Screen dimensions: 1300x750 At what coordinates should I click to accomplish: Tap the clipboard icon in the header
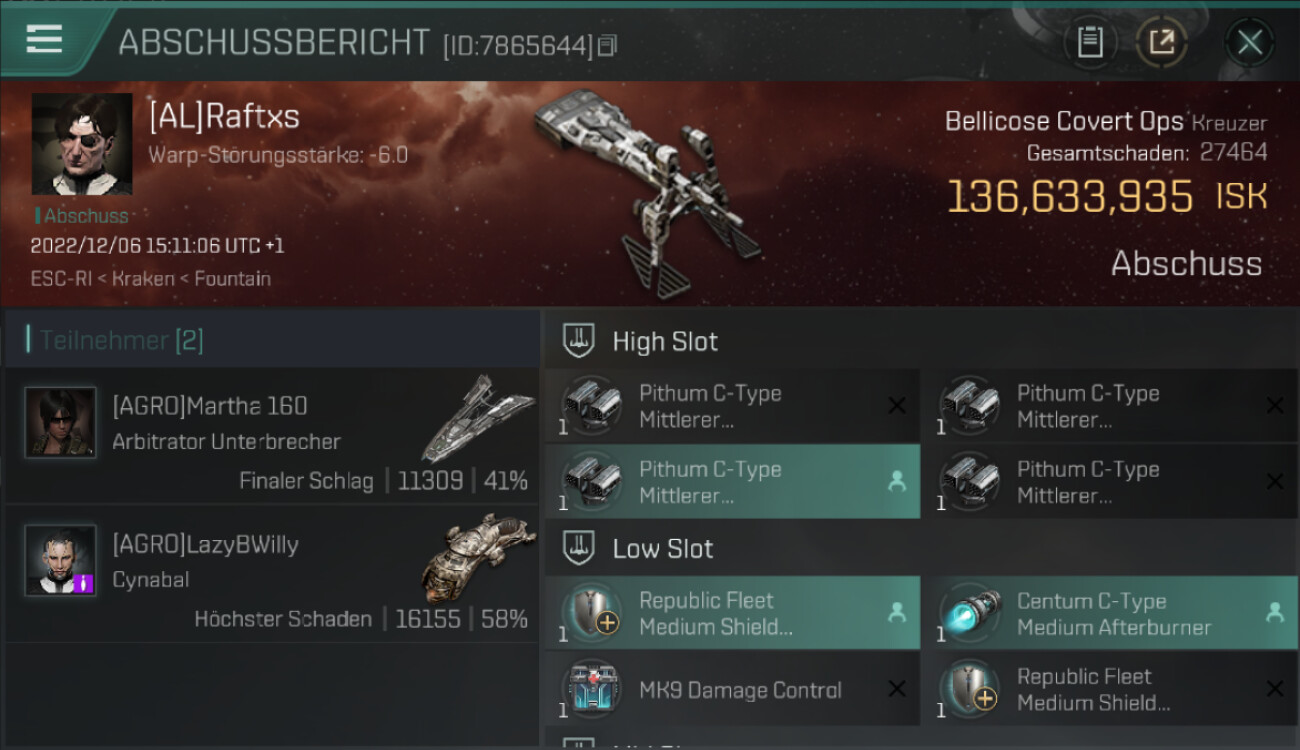1089,42
